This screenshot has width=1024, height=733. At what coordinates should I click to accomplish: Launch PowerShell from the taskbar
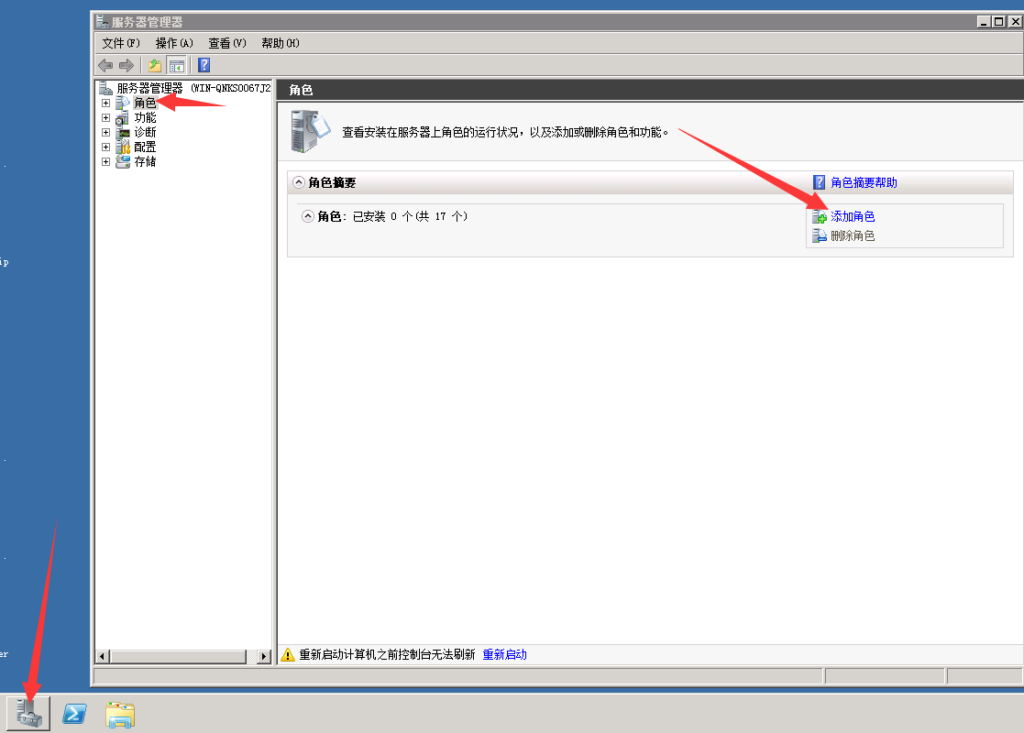pyautogui.click(x=74, y=713)
